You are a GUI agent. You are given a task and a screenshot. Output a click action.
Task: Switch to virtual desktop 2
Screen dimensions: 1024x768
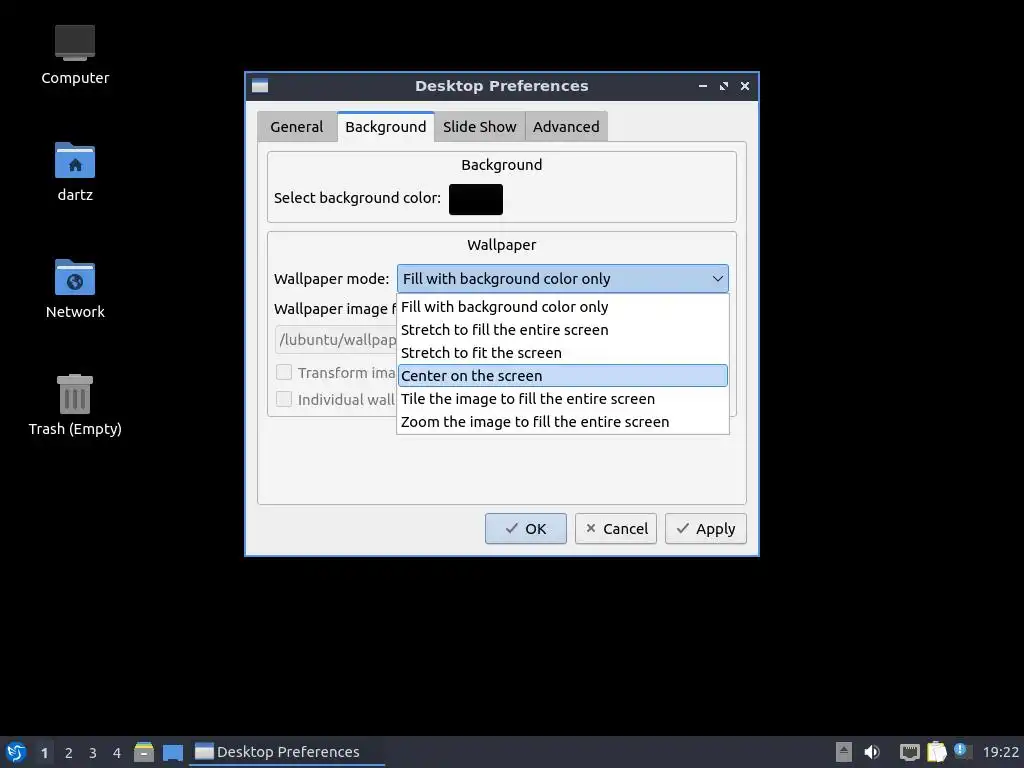(x=68, y=752)
